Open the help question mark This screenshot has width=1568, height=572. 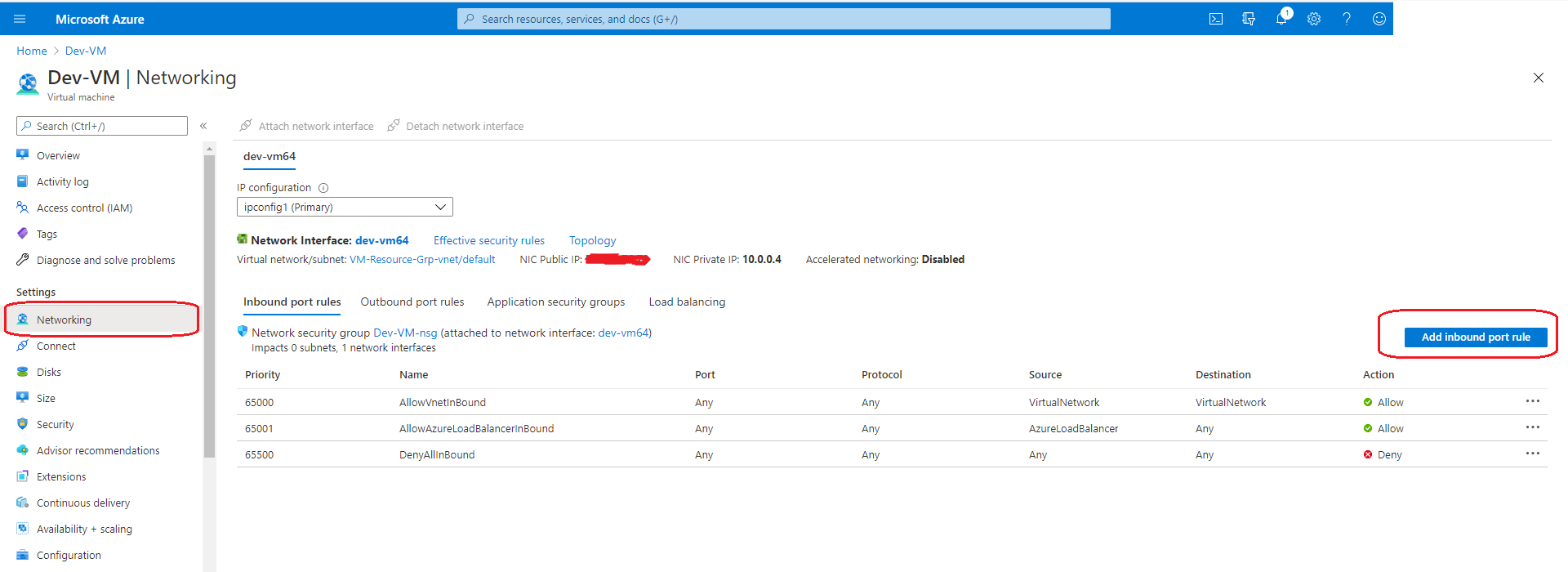pos(1347,19)
